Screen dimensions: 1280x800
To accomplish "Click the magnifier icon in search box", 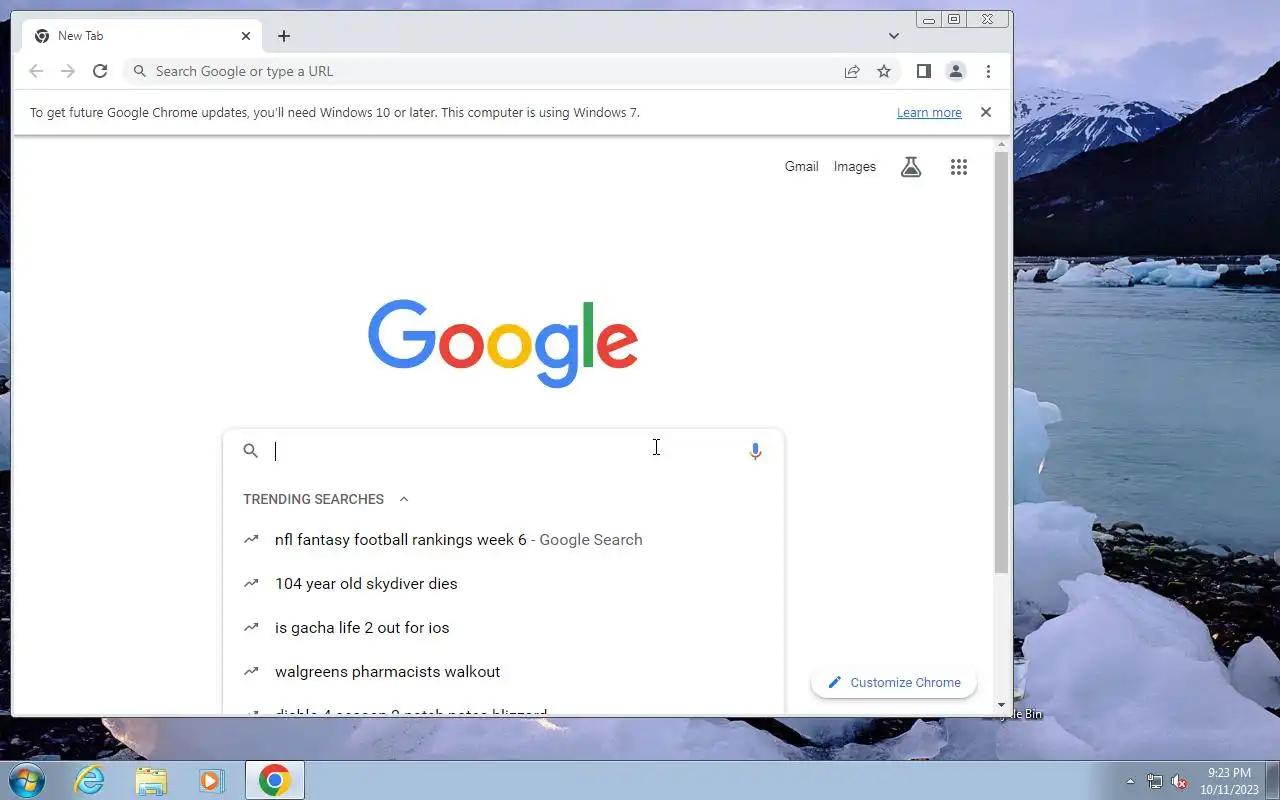I will coord(251,451).
